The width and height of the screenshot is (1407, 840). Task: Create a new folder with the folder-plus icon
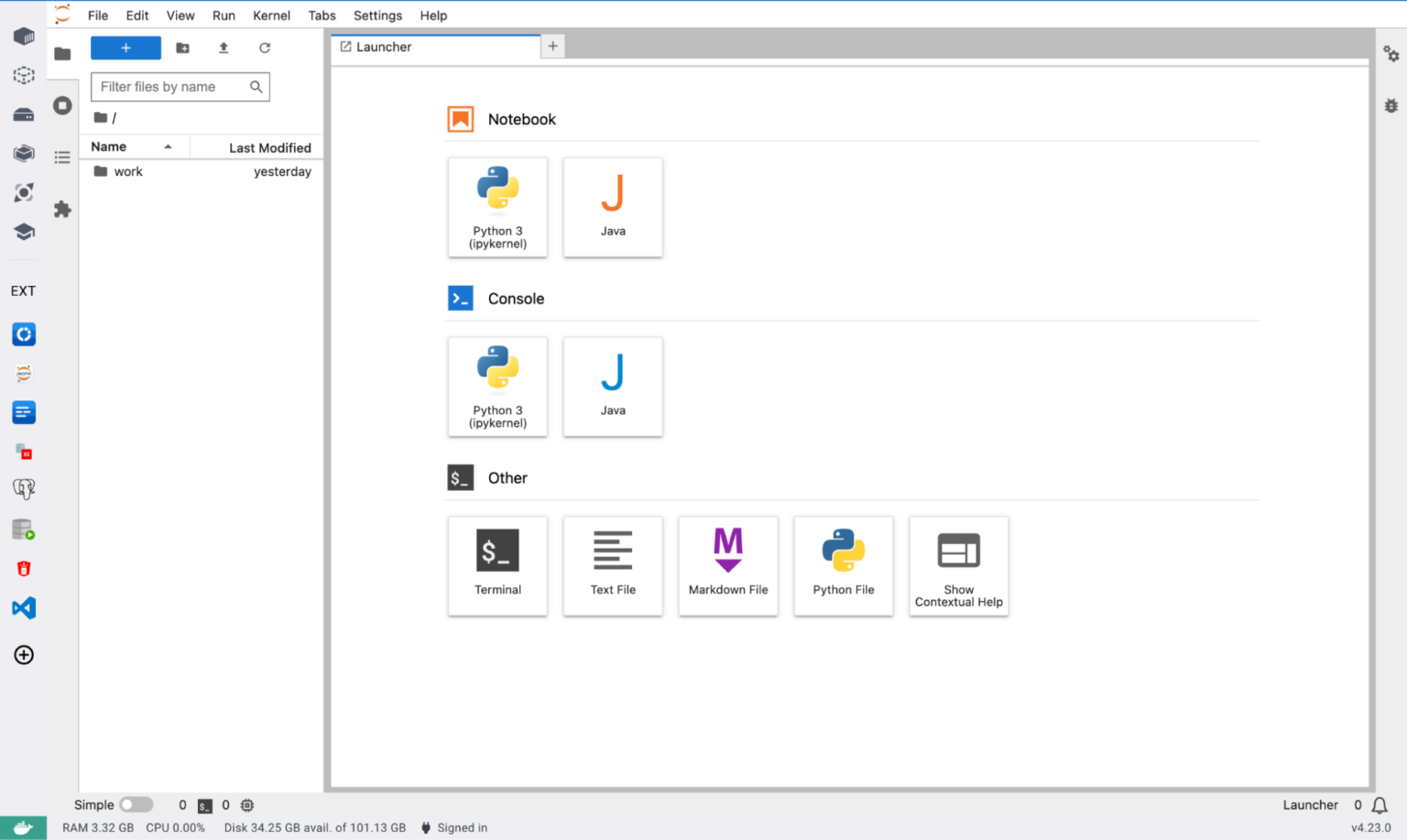coord(182,48)
